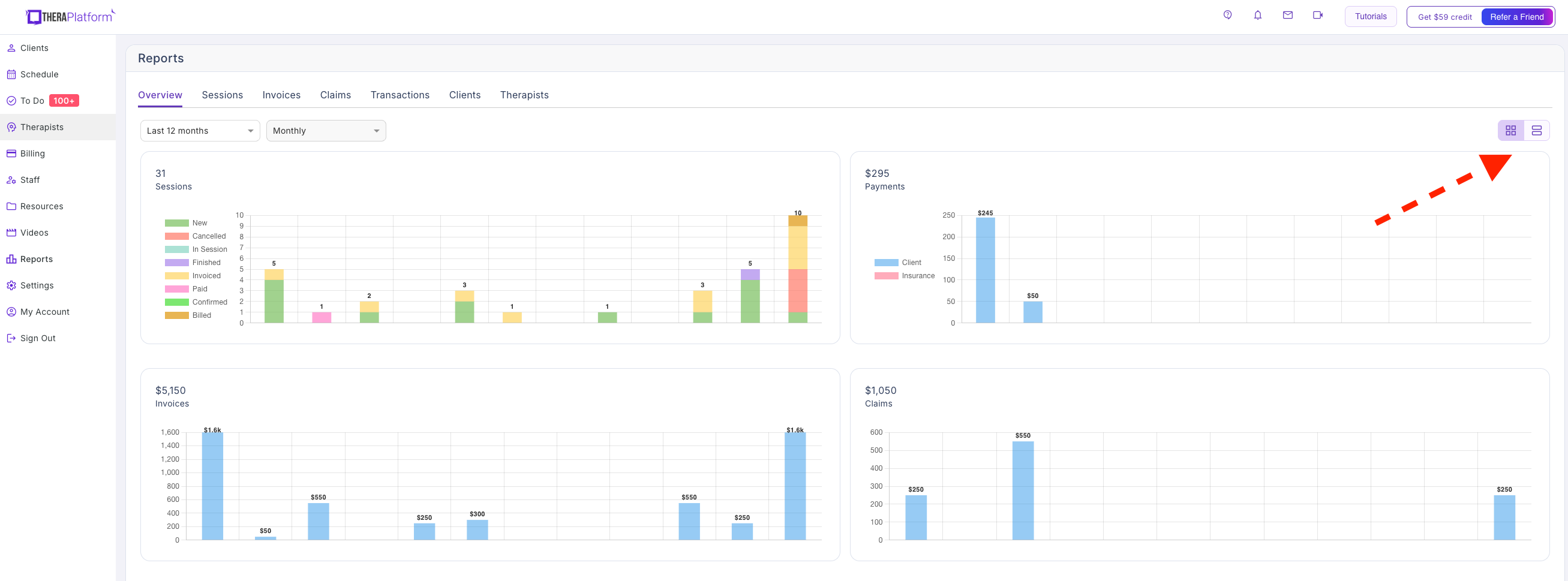Switch to the Transactions tab

400,95
